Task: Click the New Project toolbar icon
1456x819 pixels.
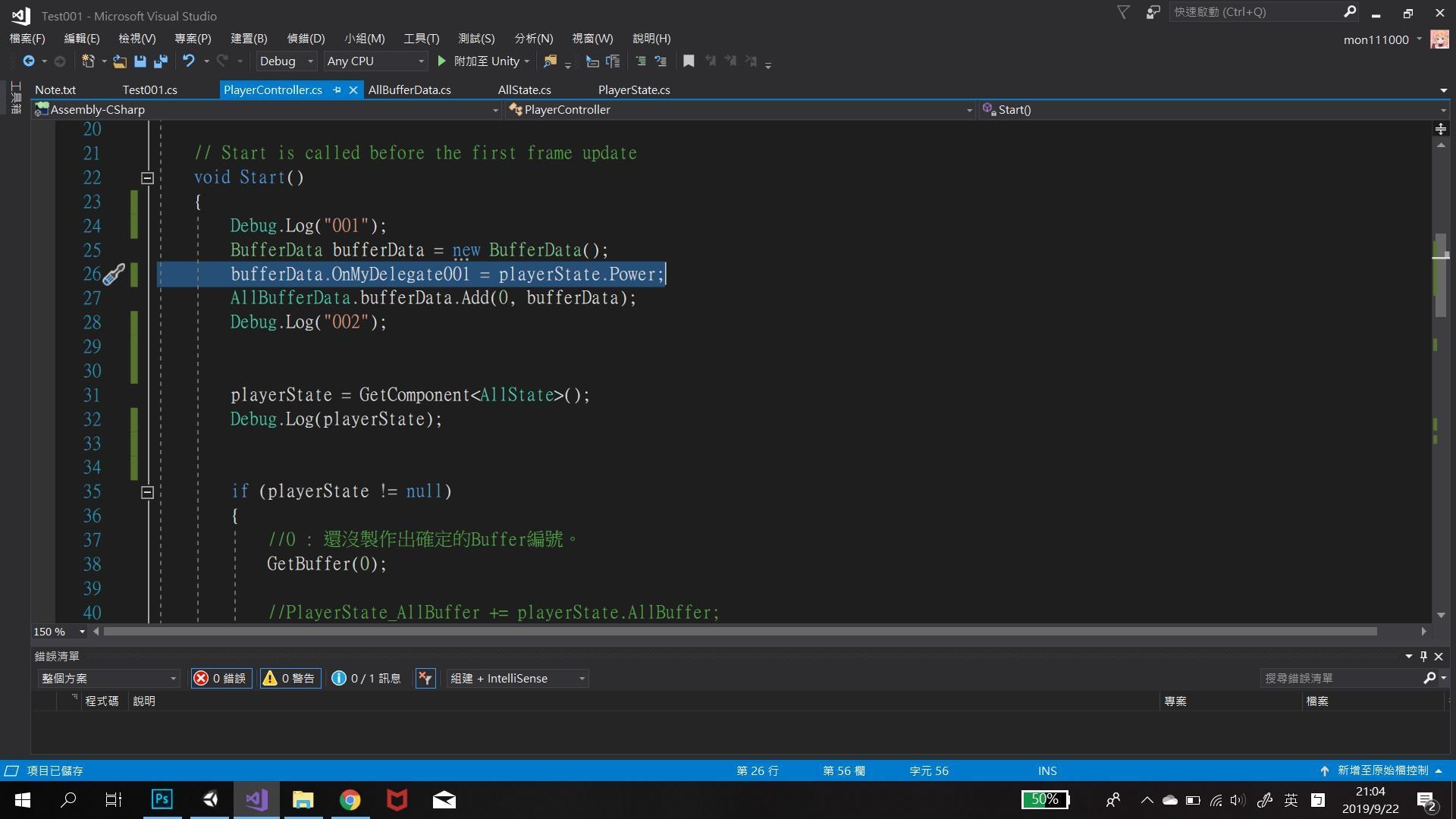Action: [x=88, y=61]
